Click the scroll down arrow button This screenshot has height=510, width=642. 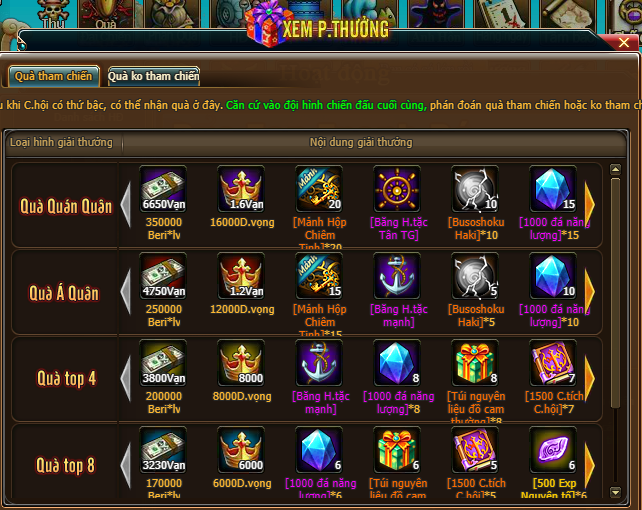pyautogui.click(x=615, y=492)
